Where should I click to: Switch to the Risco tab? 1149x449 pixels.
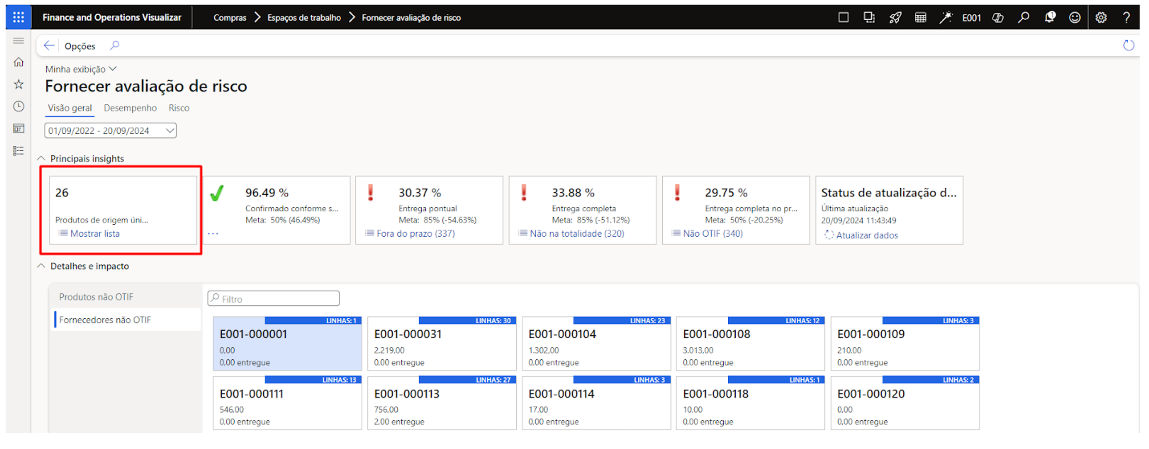[178, 108]
